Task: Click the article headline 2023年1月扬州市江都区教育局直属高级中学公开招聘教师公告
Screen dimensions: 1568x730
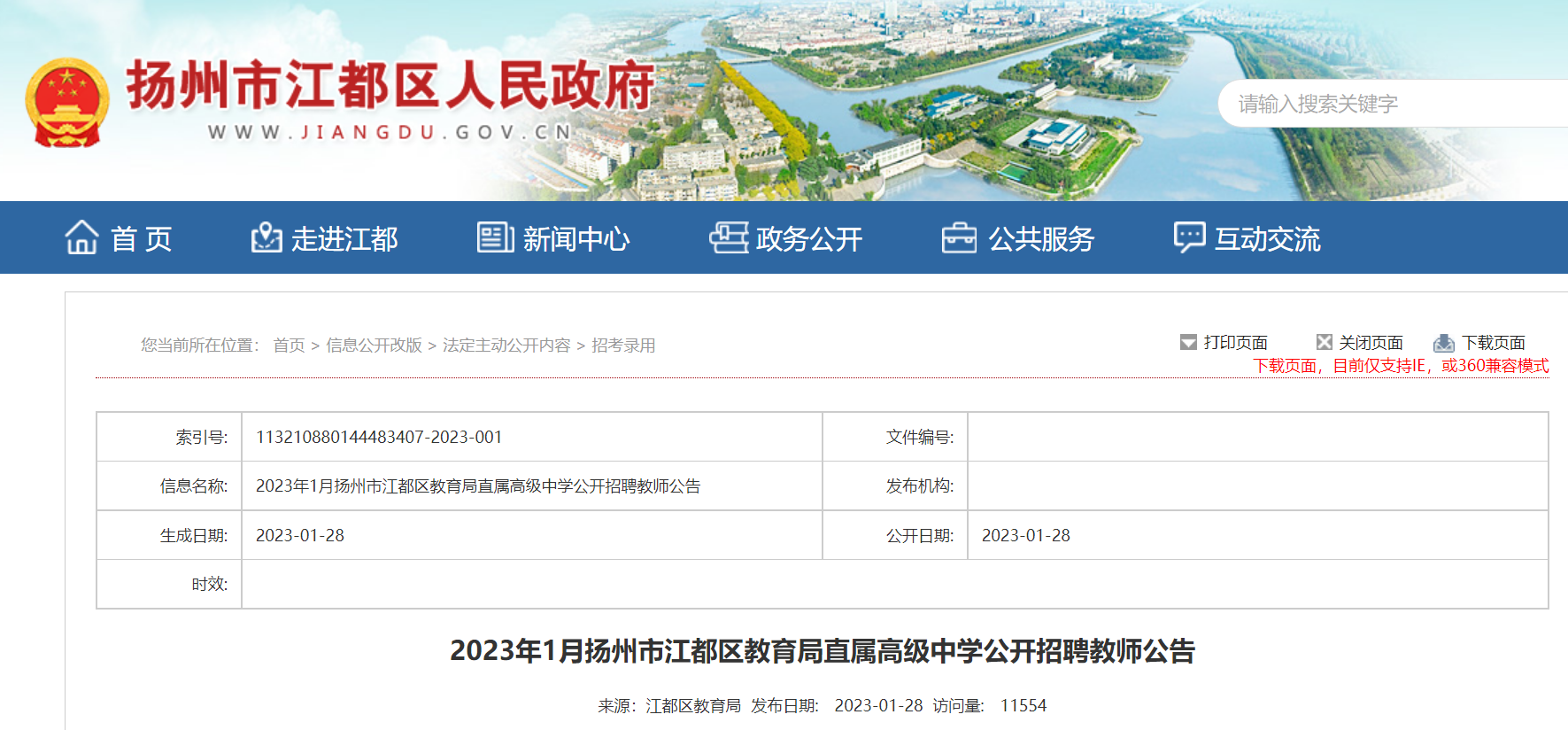Action: coord(823,651)
